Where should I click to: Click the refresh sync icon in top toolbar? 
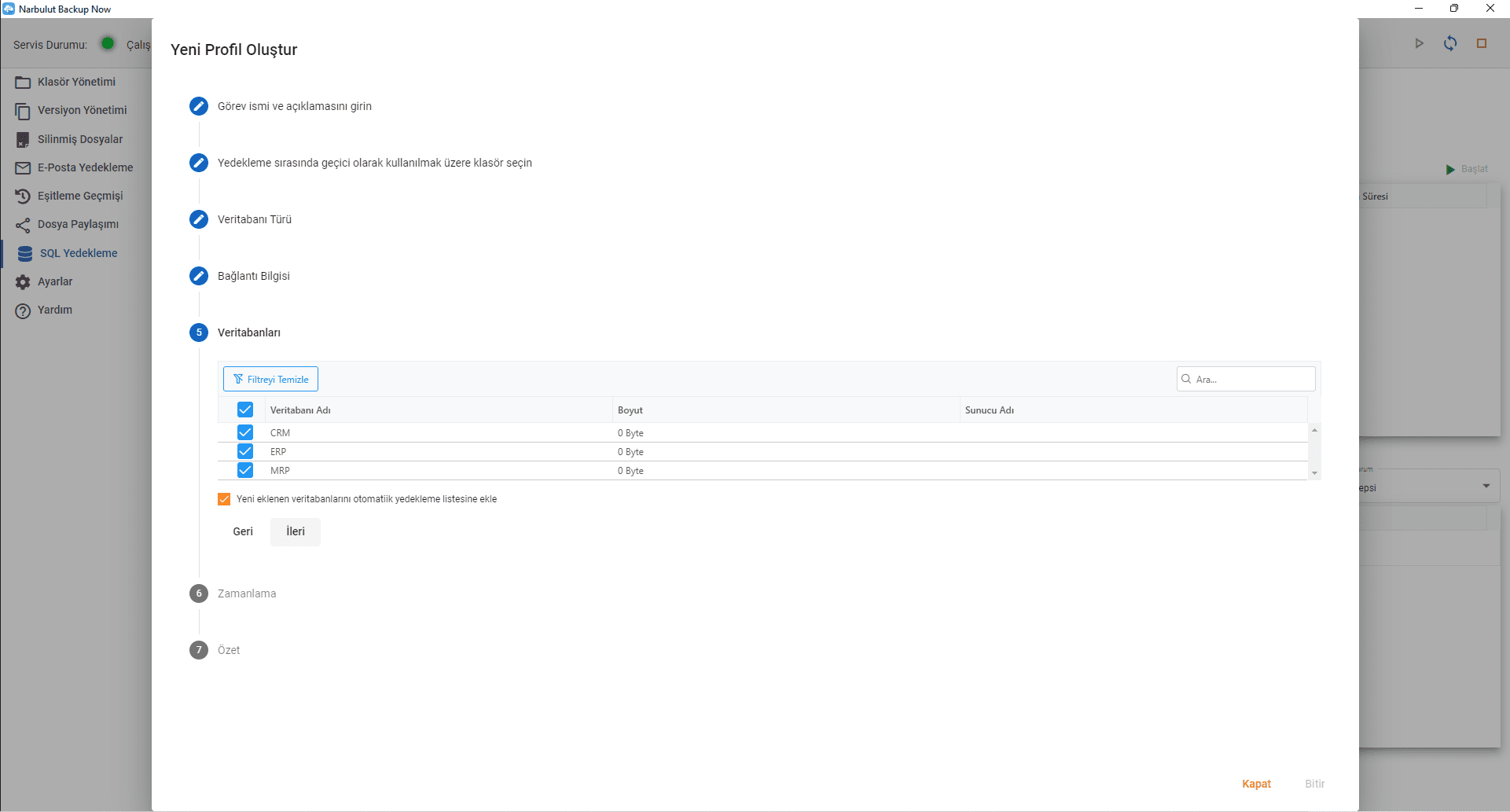point(1450,43)
